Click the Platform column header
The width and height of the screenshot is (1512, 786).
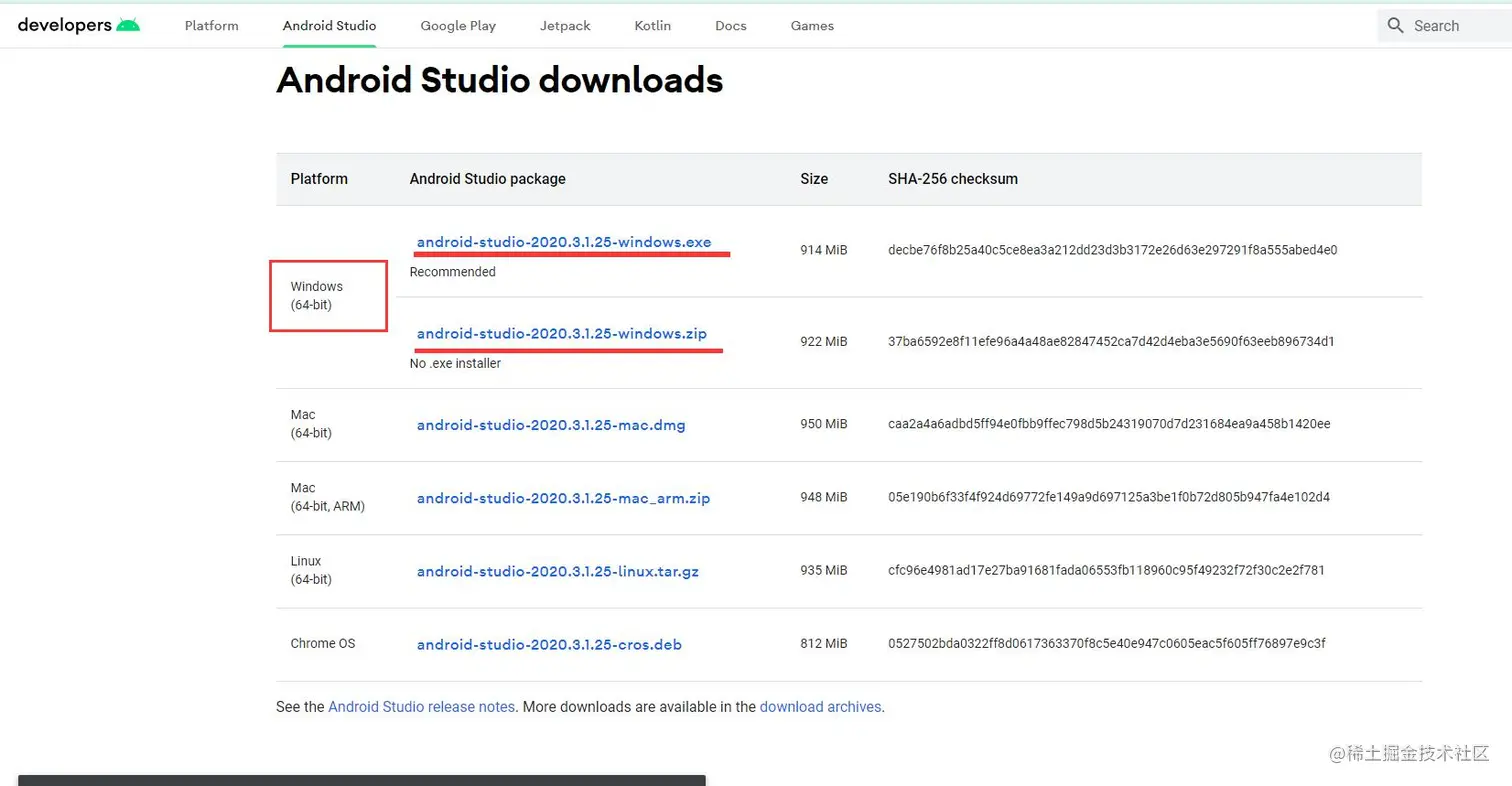(319, 179)
